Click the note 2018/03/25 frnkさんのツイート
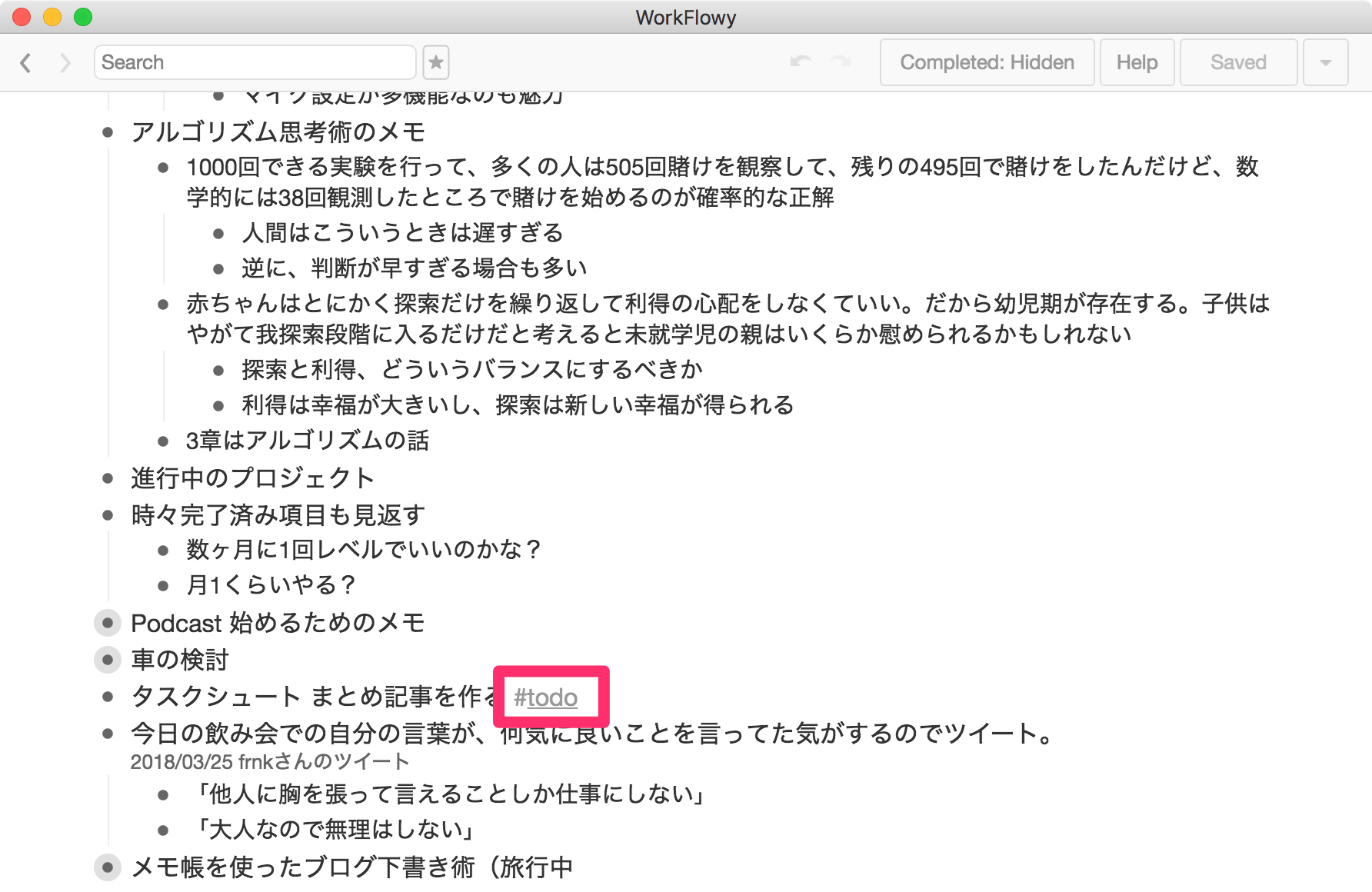This screenshot has height=892, width=1372. point(269,762)
